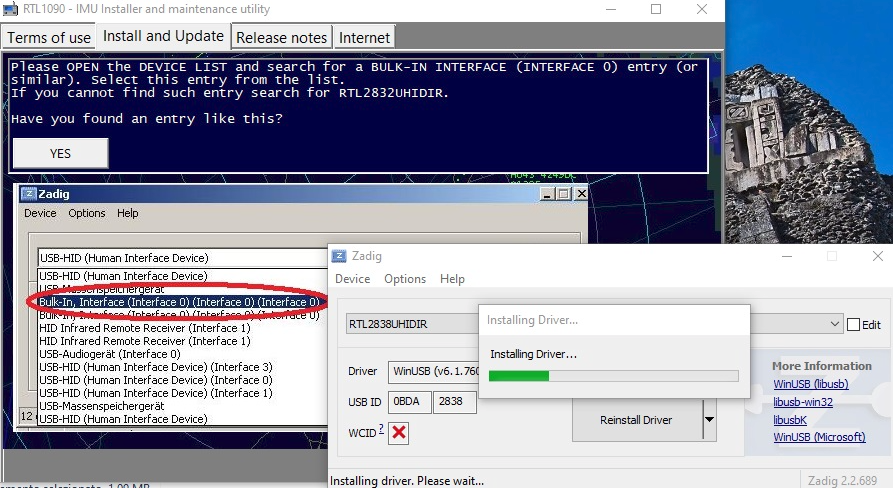Open the libusb-win32 link
Image resolution: width=893 pixels, height=488 pixels.
pyautogui.click(x=802, y=402)
